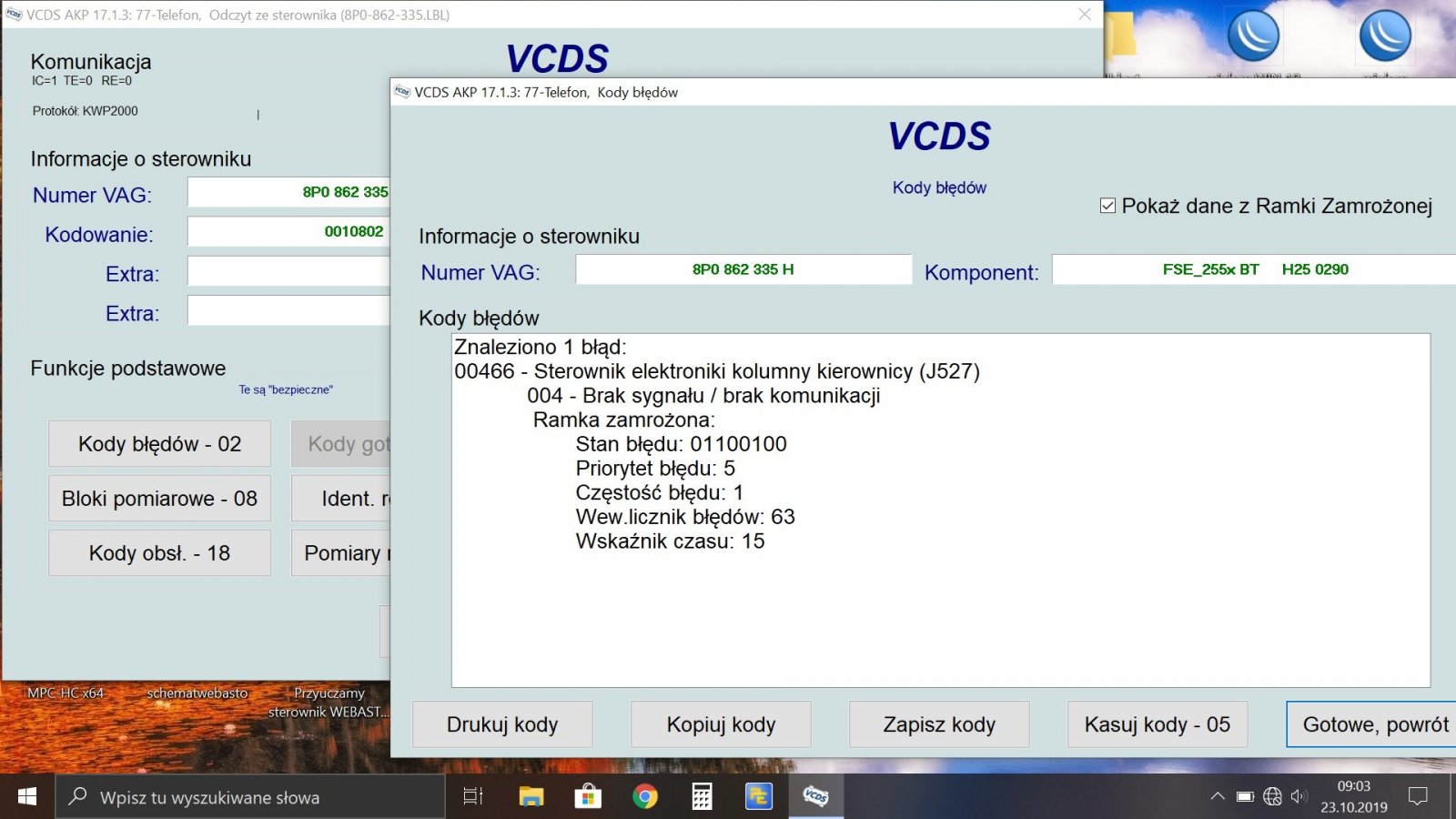Click Kodowanie field showing 0010802

click(x=289, y=231)
